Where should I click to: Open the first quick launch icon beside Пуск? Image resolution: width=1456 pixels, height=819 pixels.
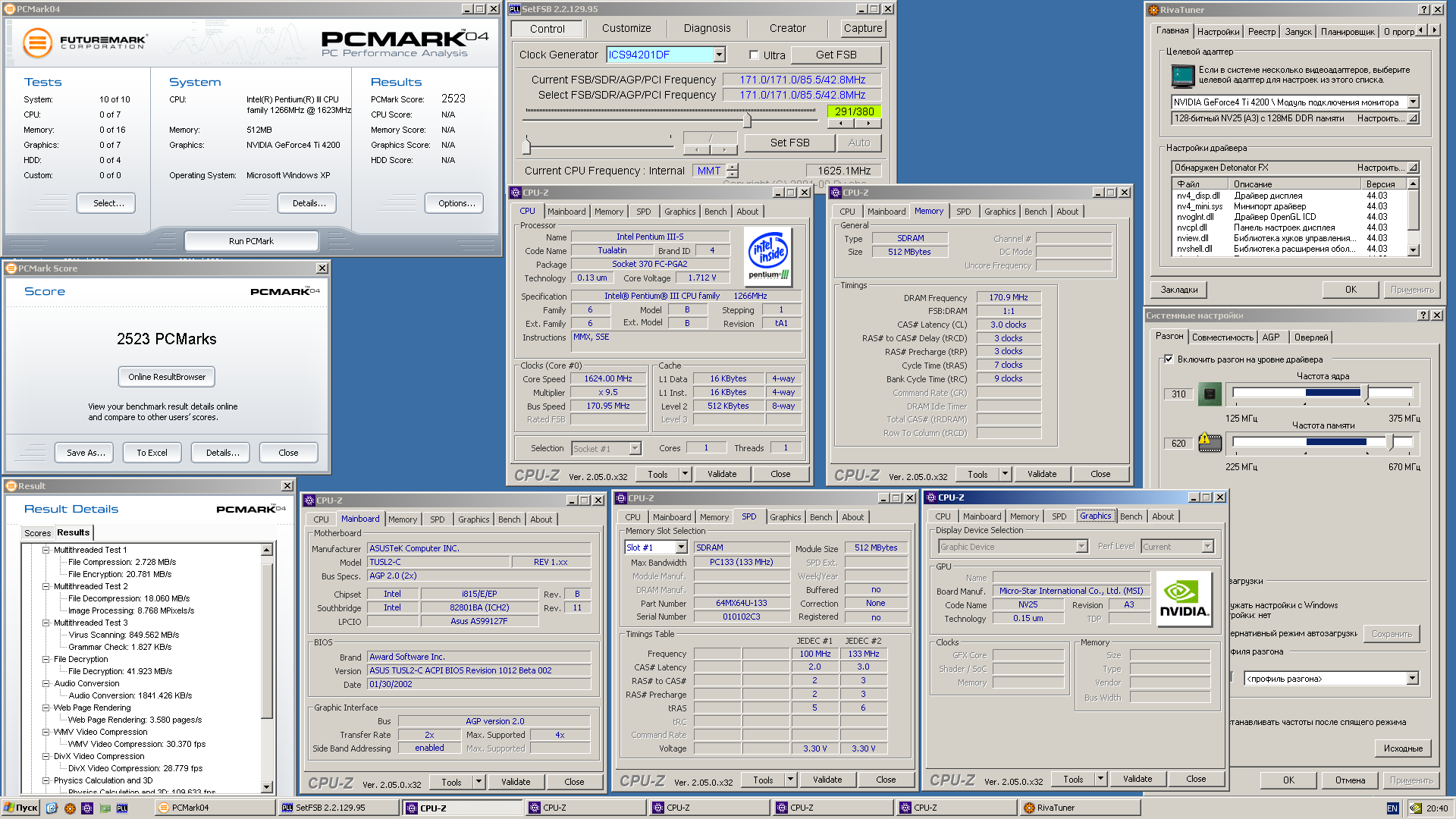point(52,808)
